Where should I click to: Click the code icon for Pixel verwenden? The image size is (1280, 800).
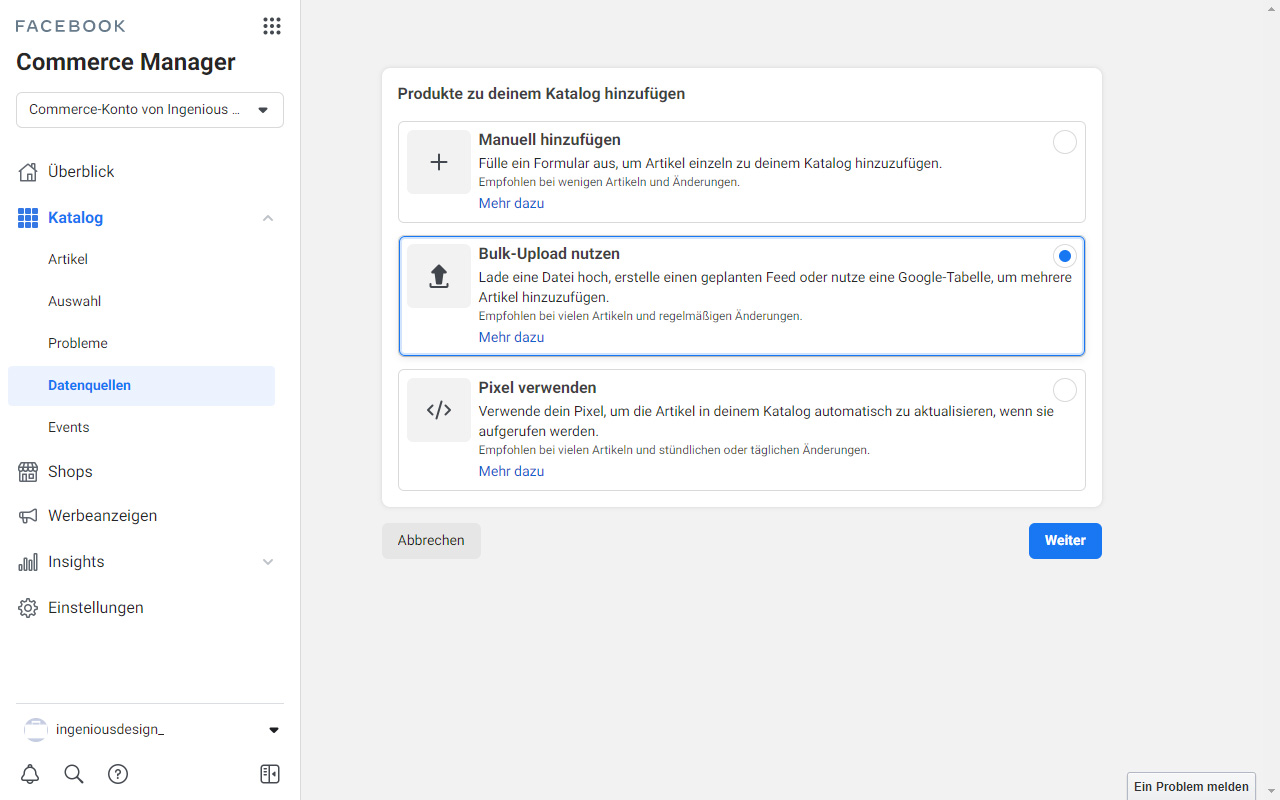[439, 410]
